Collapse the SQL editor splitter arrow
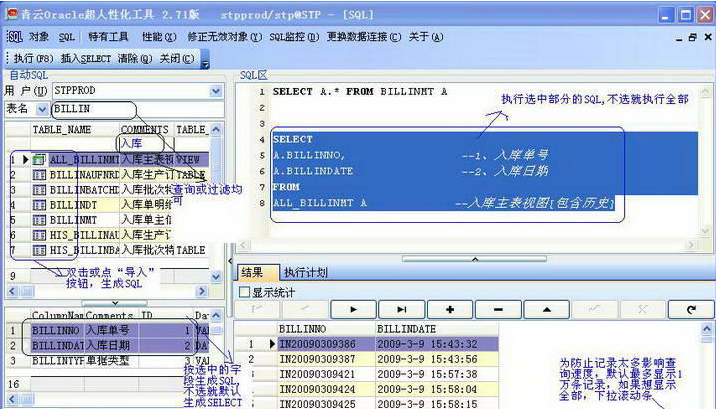This screenshot has width=716, height=409. point(474,259)
